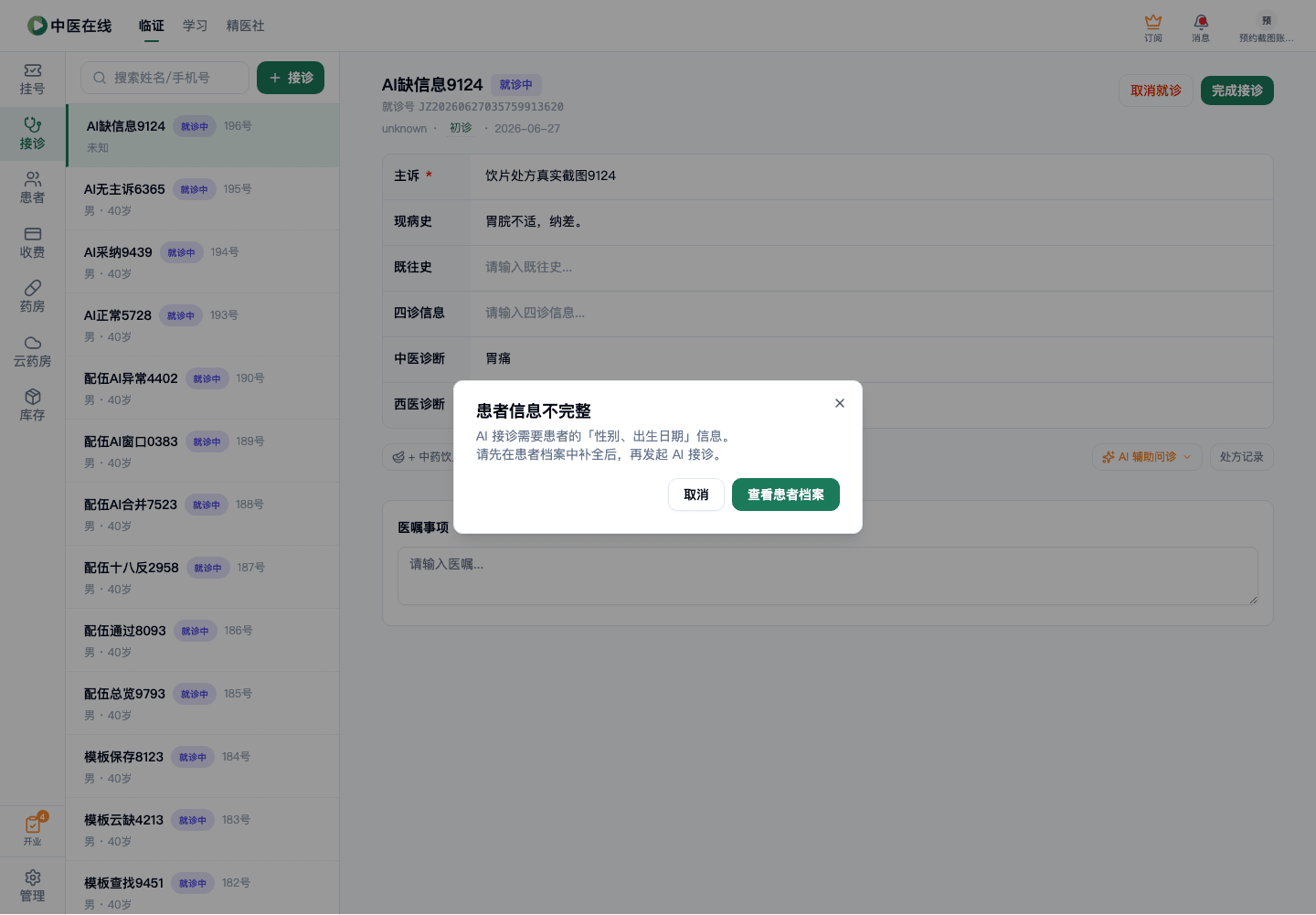This screenshot has width=1316, height=915.
Task: Click the + 接诊 button
Action: (291, 78)
